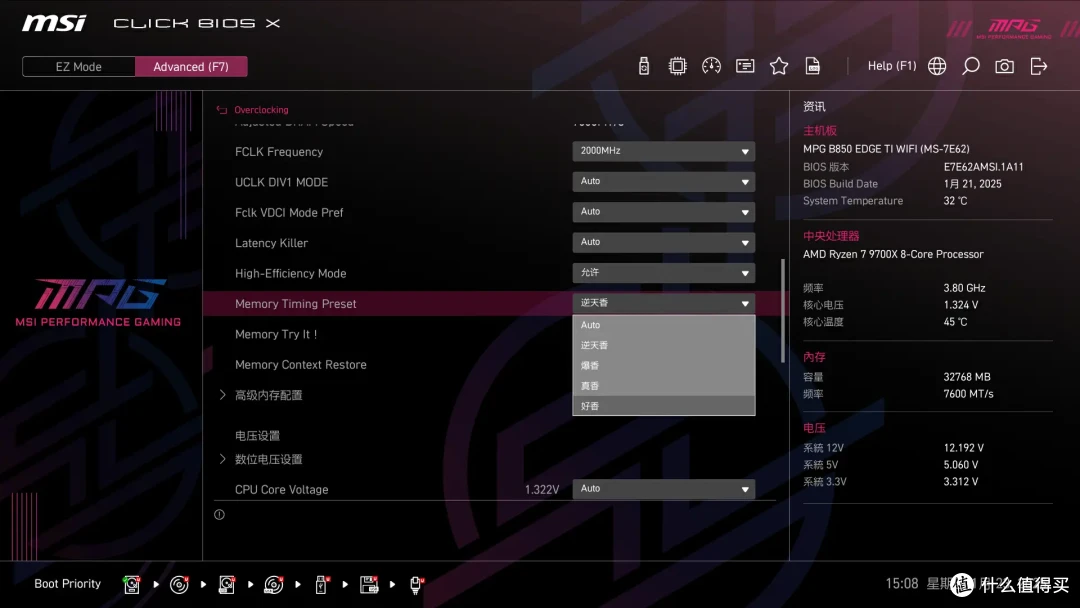Open Help (F1)

click(891, 66)
